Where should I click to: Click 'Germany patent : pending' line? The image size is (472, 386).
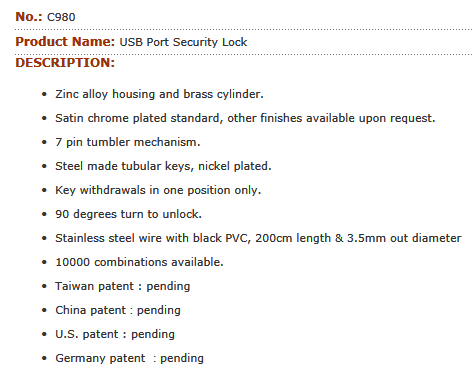click(x=130, y=358)
